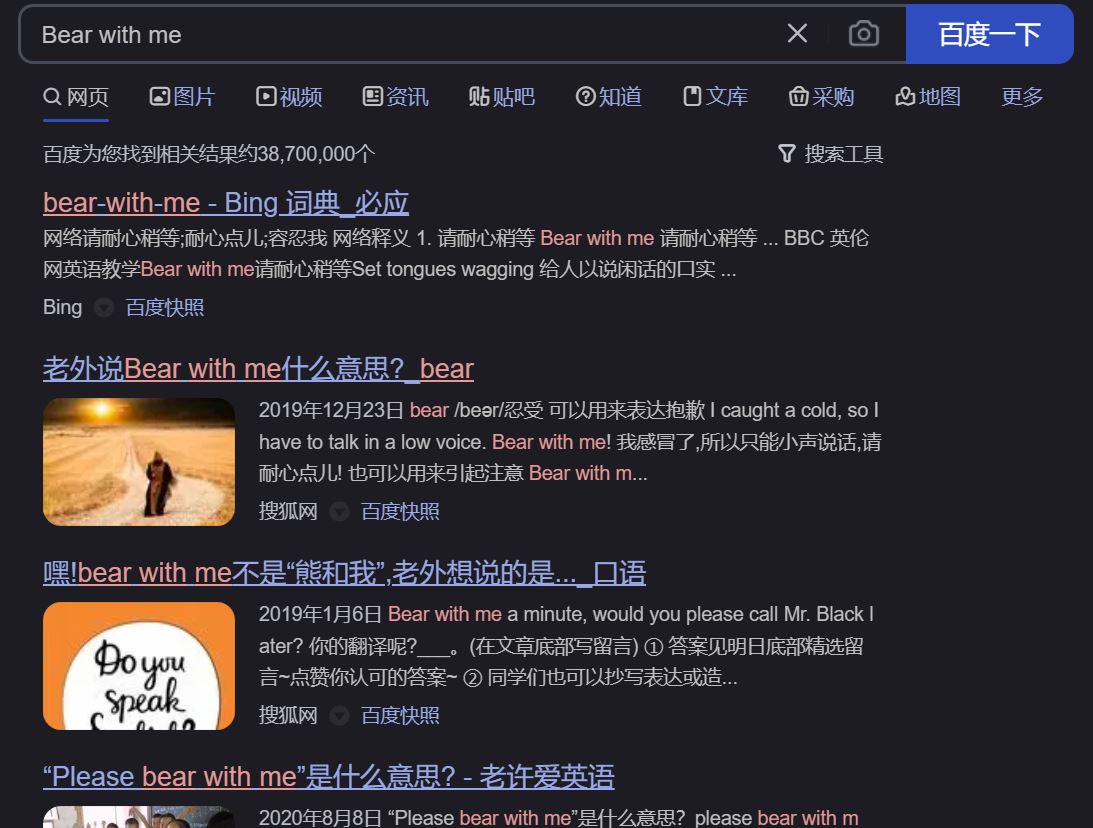Expand dropdown arrow in 2019年12月23日 result
This screenshot has height=828, width=1093.
pos(339,512)
